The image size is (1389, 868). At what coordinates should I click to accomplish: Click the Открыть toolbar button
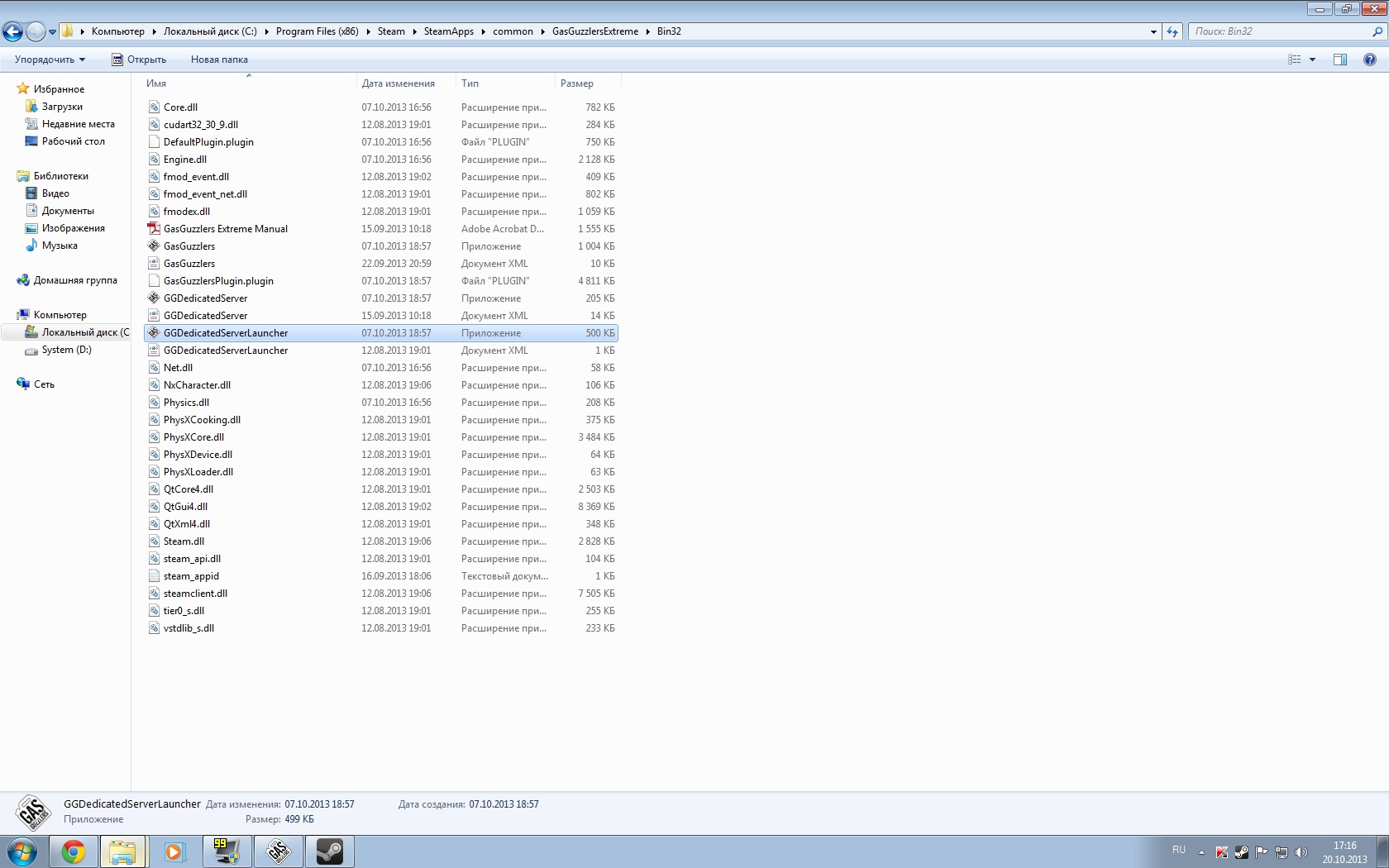pos(139,60)
